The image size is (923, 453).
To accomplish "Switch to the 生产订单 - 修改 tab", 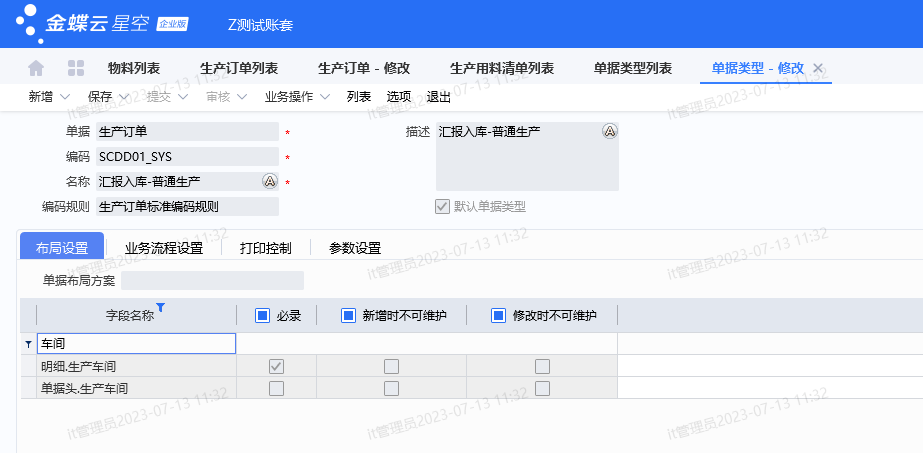I will (x=364, y=68).
